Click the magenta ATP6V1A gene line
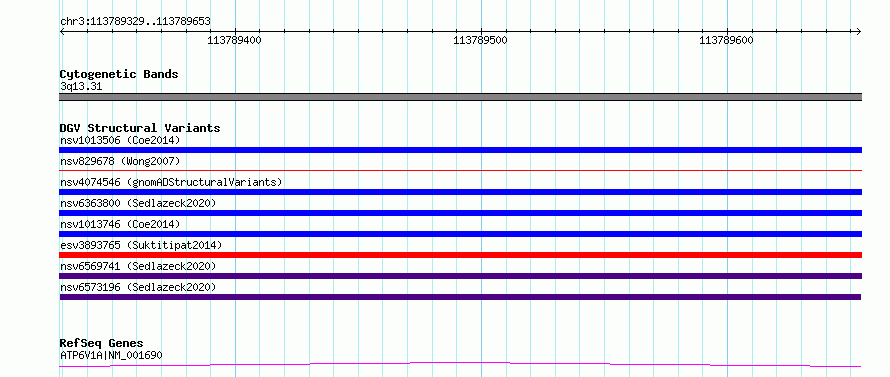 pyautogui.click(x=460, y=364)
